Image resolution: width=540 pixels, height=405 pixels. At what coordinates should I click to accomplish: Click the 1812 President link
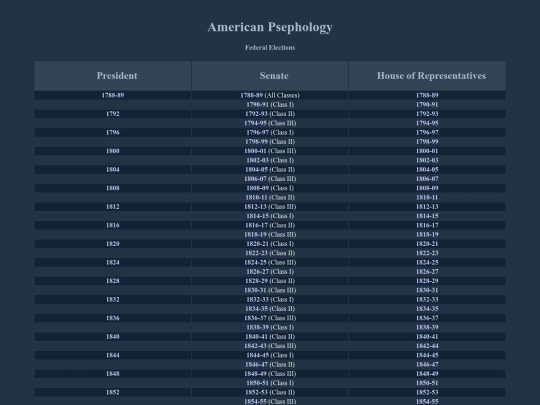pos(113,207)
